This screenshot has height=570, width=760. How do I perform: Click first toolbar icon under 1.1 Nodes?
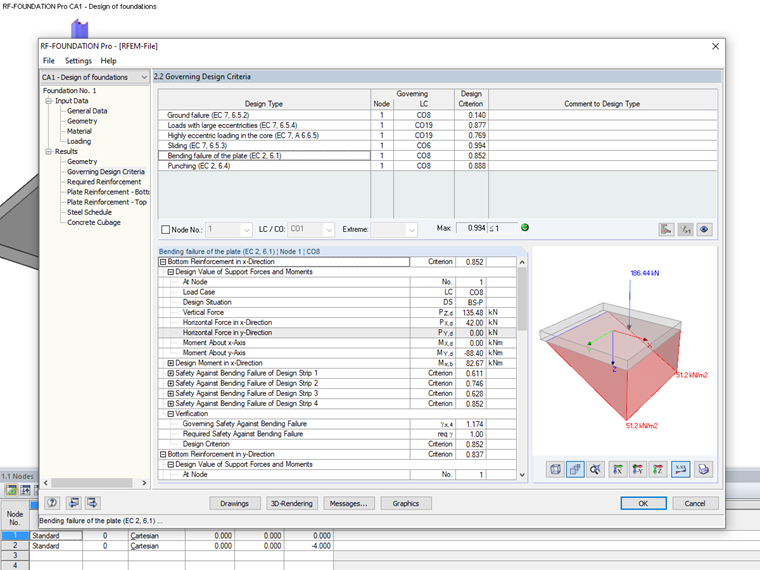click(11, 490)
